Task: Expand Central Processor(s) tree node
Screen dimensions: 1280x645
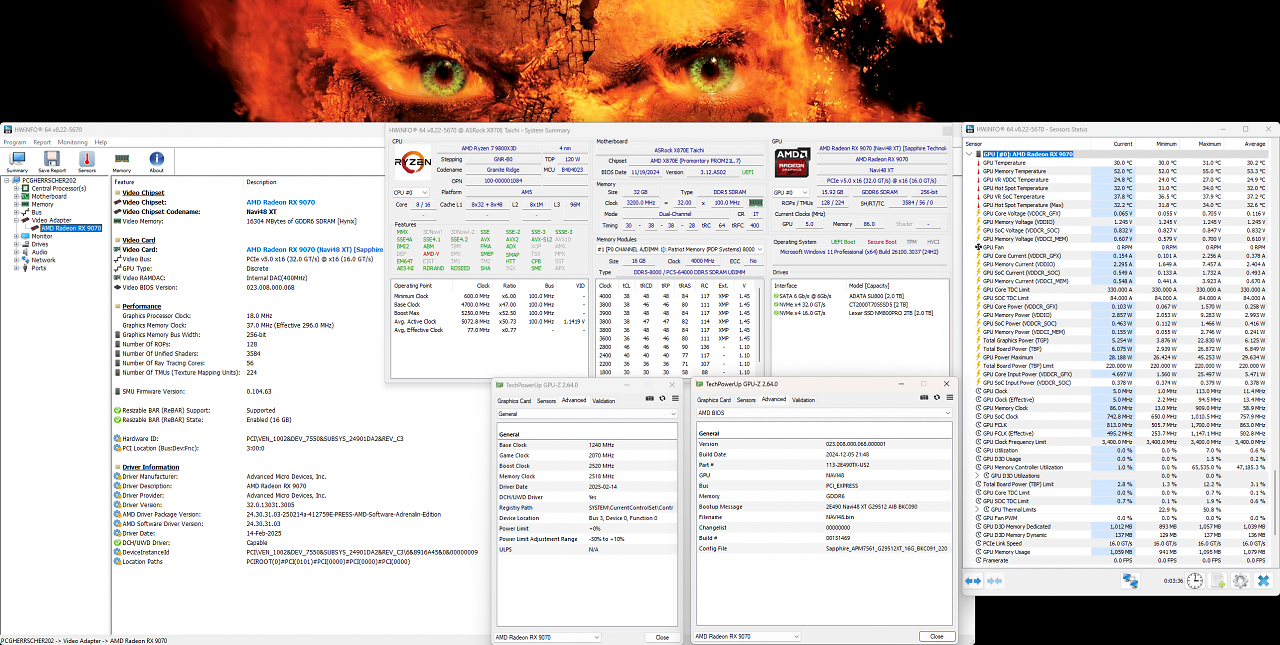Action: pos(16,188)
